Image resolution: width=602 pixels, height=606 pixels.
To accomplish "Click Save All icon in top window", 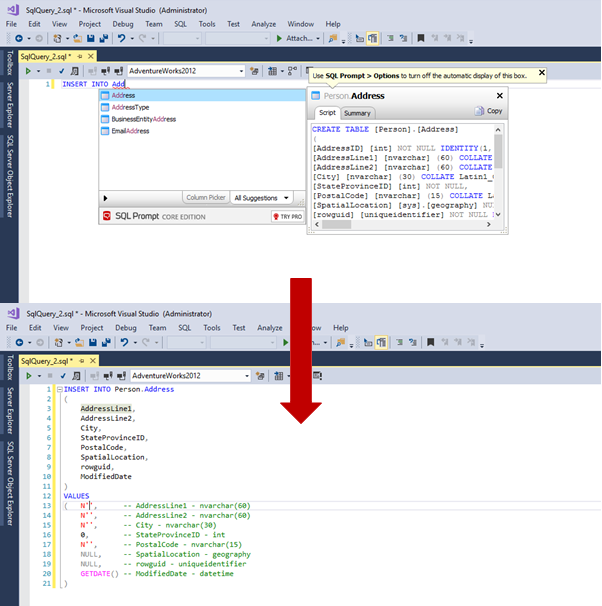I will pos(104,38).
